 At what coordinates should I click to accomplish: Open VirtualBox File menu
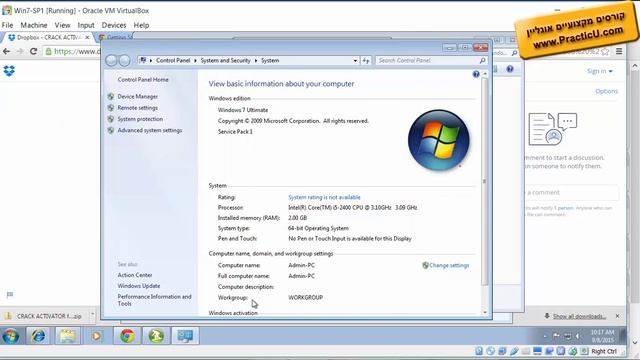(7, 25)
